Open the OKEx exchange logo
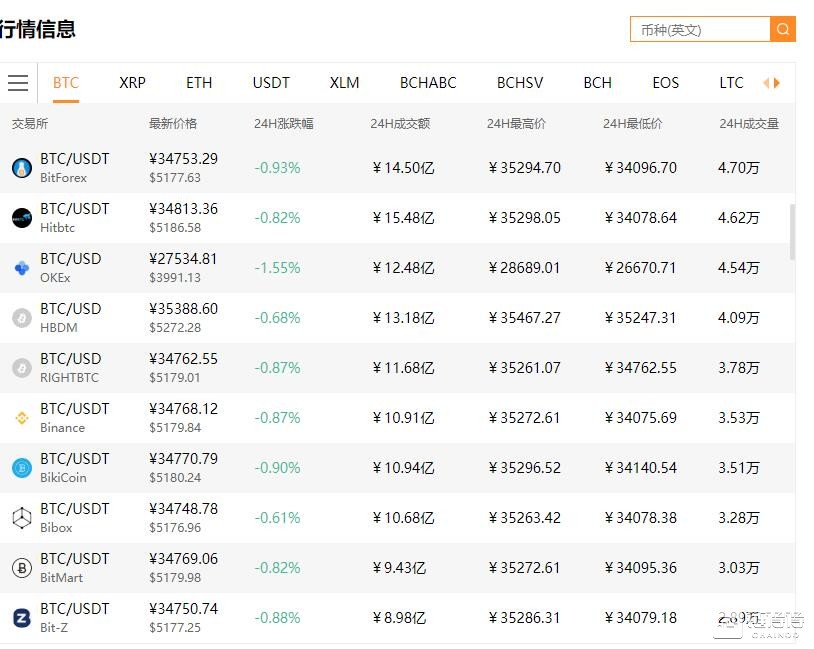 pos(21,267)
